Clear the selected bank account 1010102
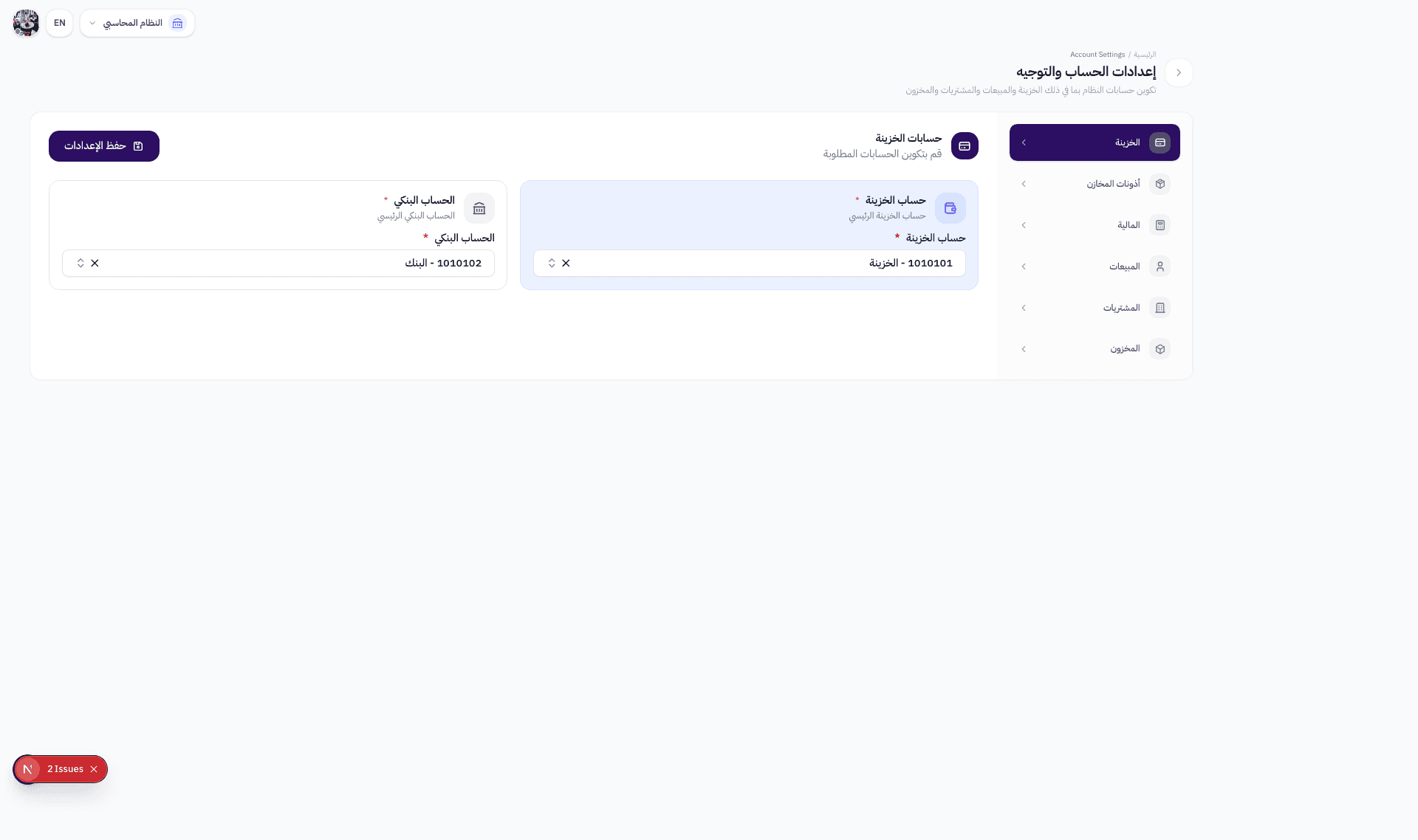The width and height of the screenshot is (1418, 840). click(x=95, y=263)
